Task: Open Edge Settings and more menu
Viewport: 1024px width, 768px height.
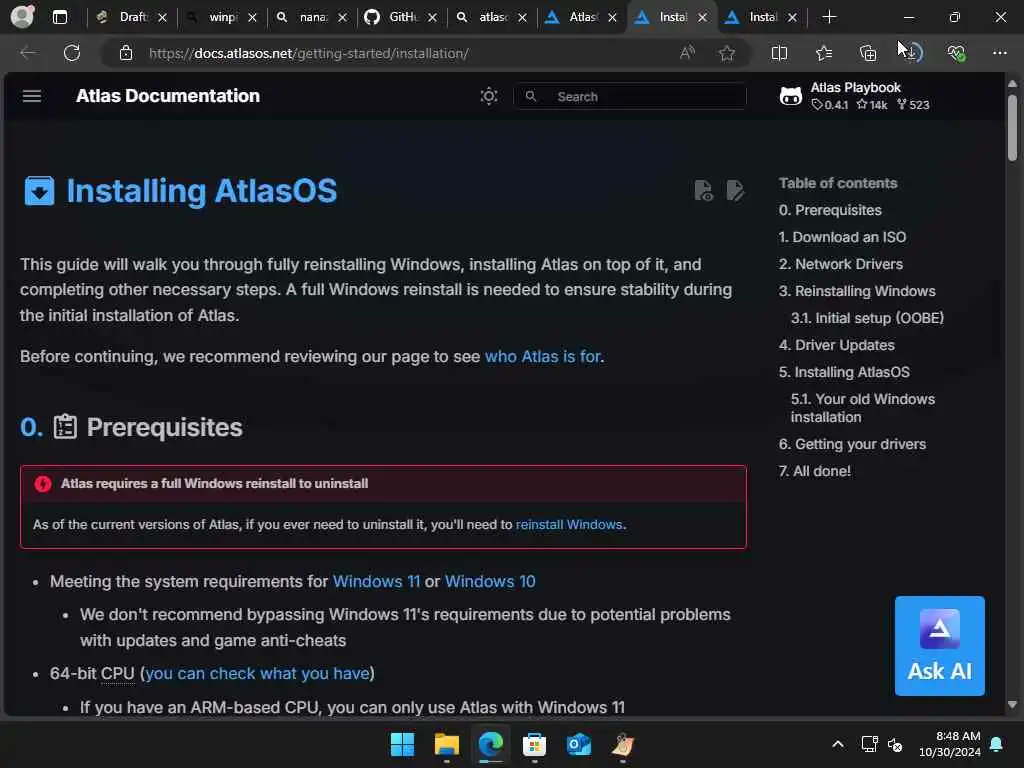Action: pos(1000,53)
